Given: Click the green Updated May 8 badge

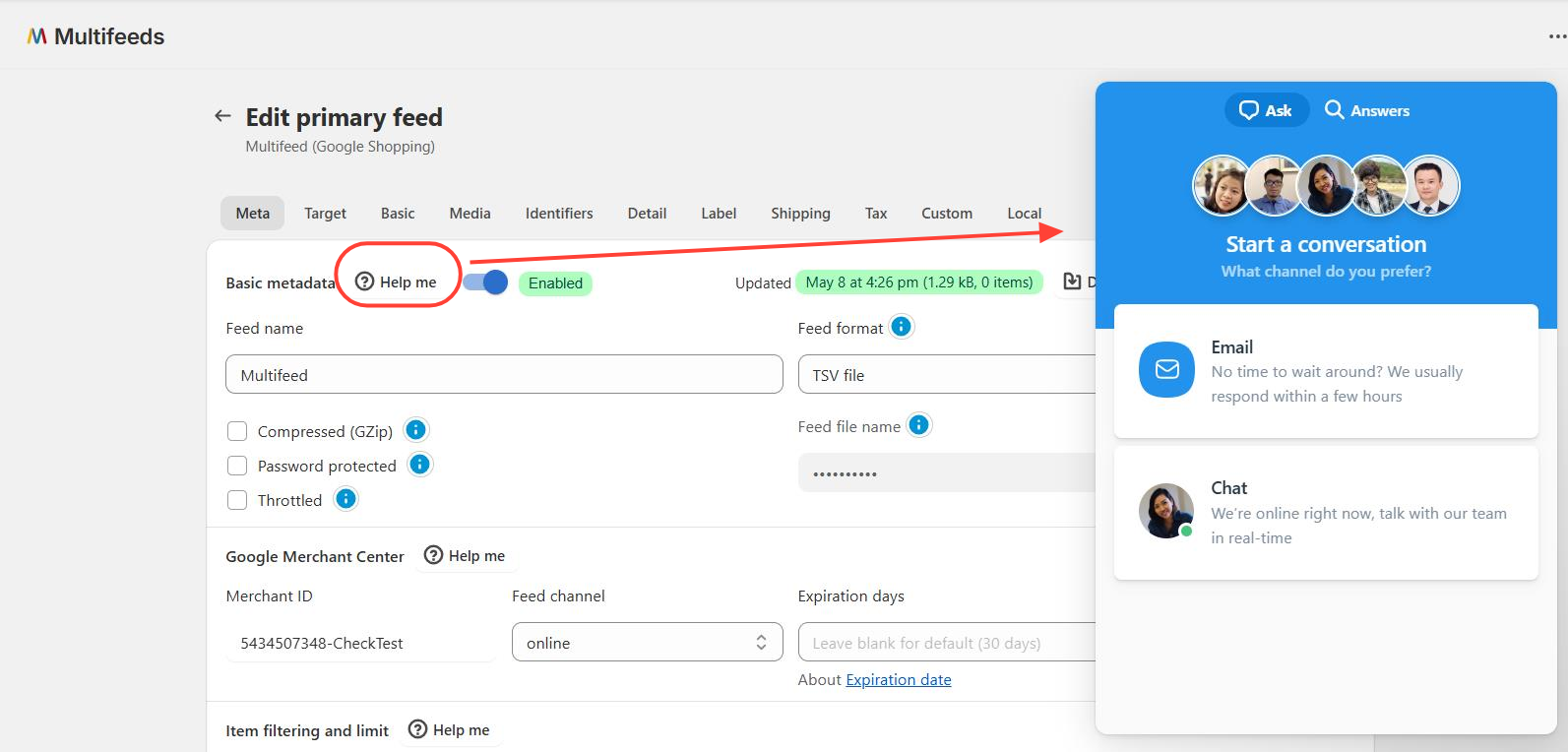Looking at the screenshot, I should click(x=919, y=282).
